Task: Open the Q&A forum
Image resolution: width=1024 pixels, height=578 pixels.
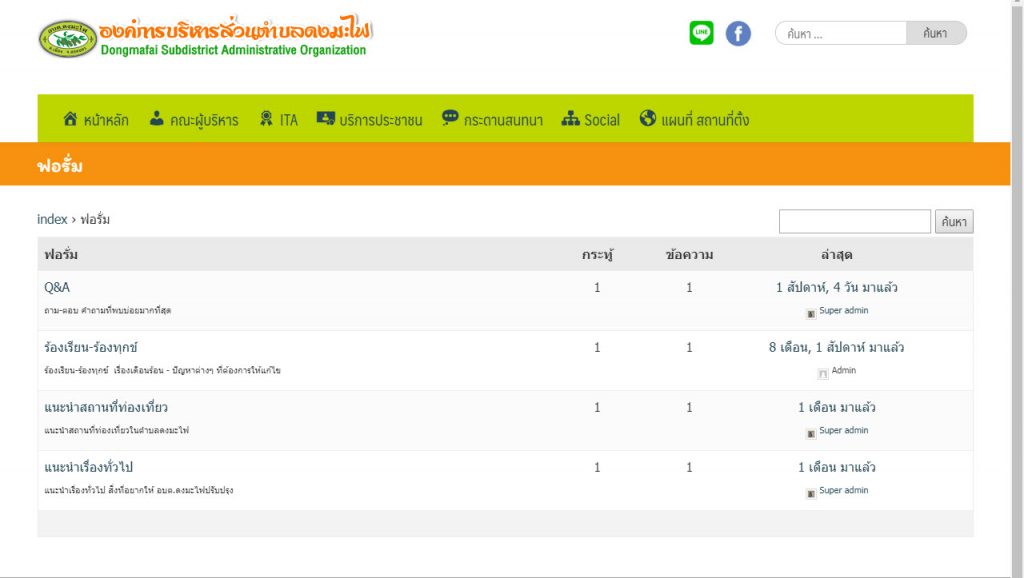Action: [57, 287]
